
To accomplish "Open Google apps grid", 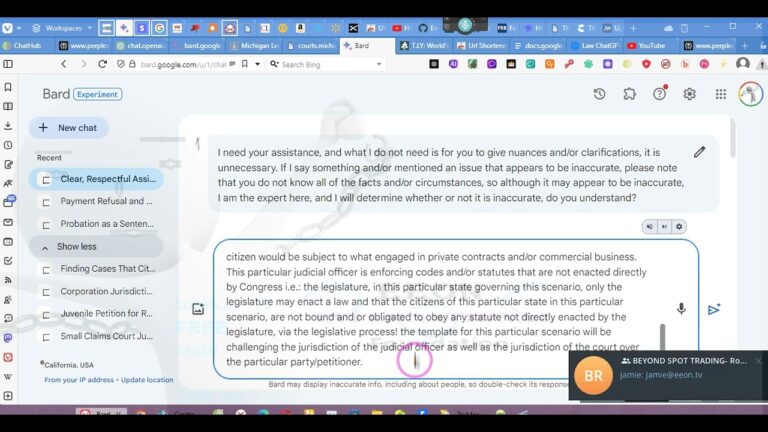I will (720, 94).
